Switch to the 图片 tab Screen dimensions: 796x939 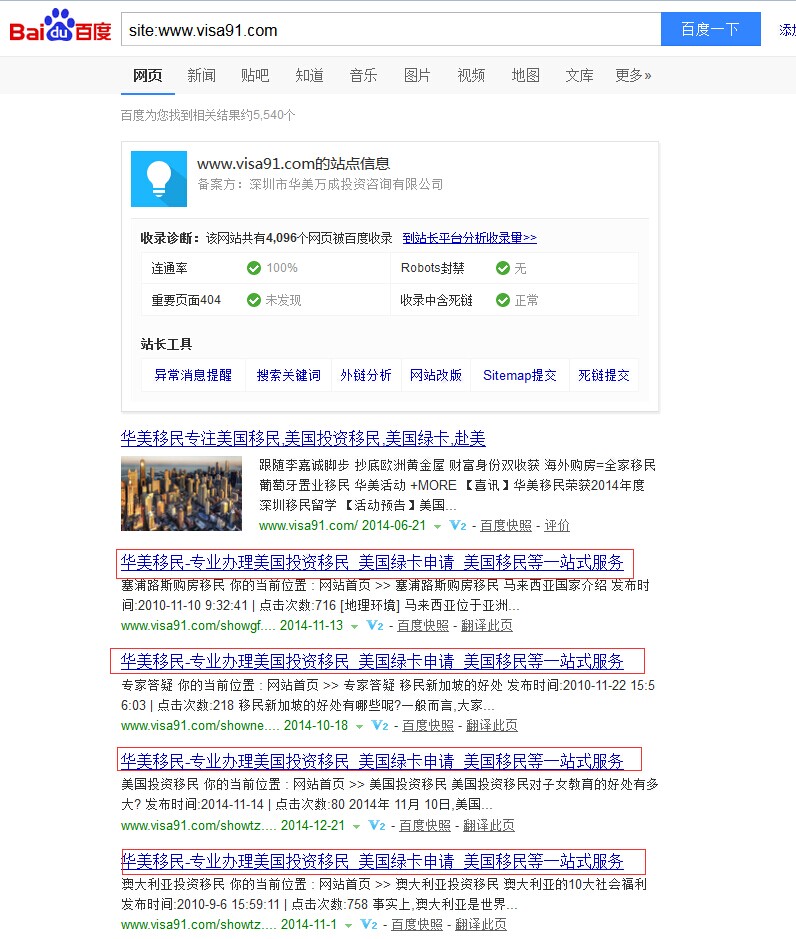pyautogui.click(x=417, y=75)
